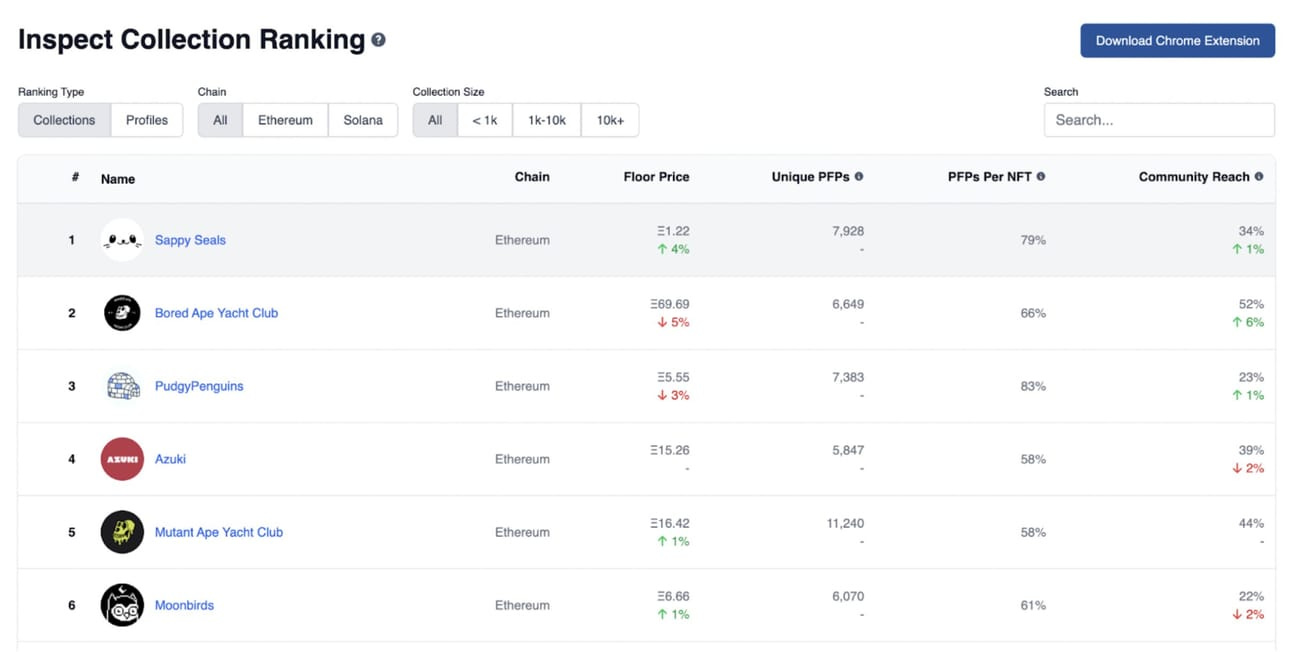This screenshot has width=1292, height=652.
Task: Open the PudgyPenguins link
Action: tap(199, 386)
